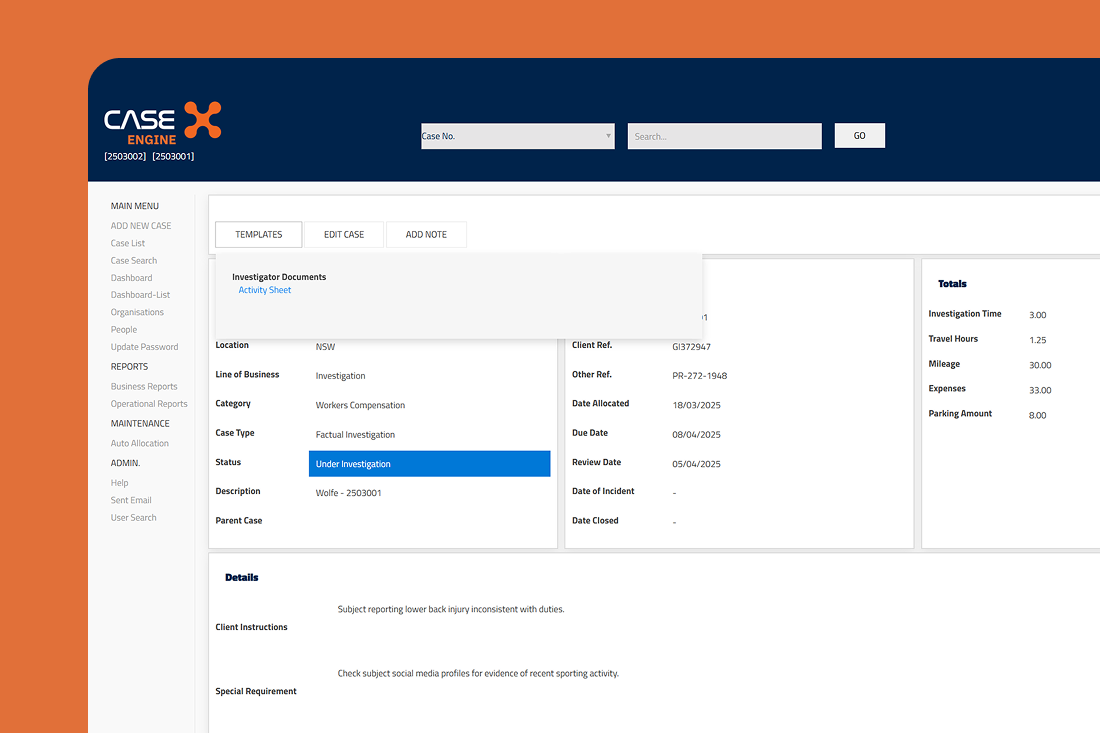Click the Search input field
The width and height of the screenshot is (1100, 733).
tap(725, 136)
